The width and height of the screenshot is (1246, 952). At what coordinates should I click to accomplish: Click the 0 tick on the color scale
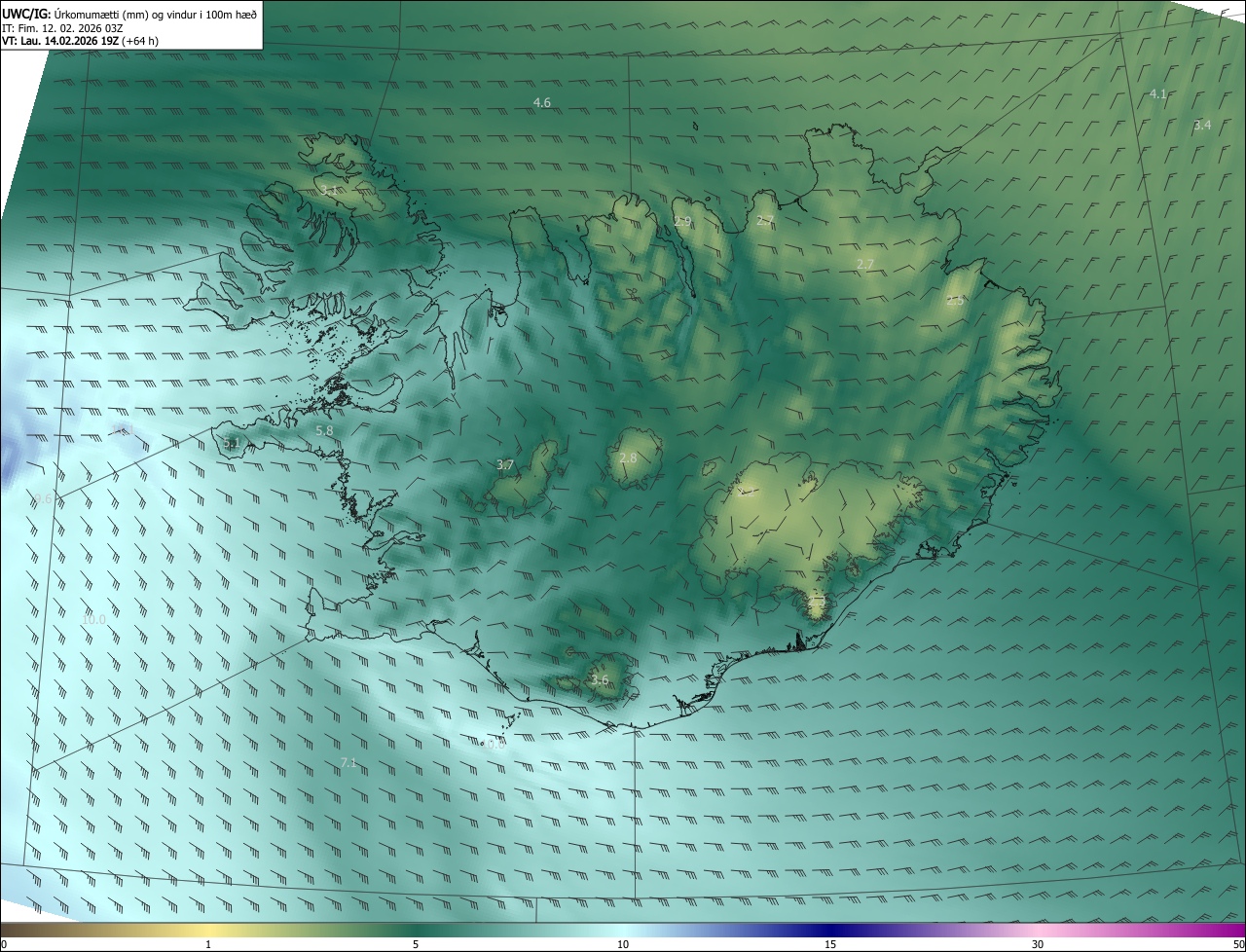[x=4, y=944]
